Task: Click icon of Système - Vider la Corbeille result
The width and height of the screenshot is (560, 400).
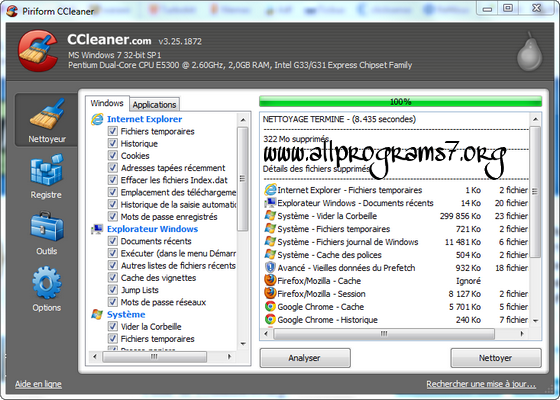Action: 270,216
